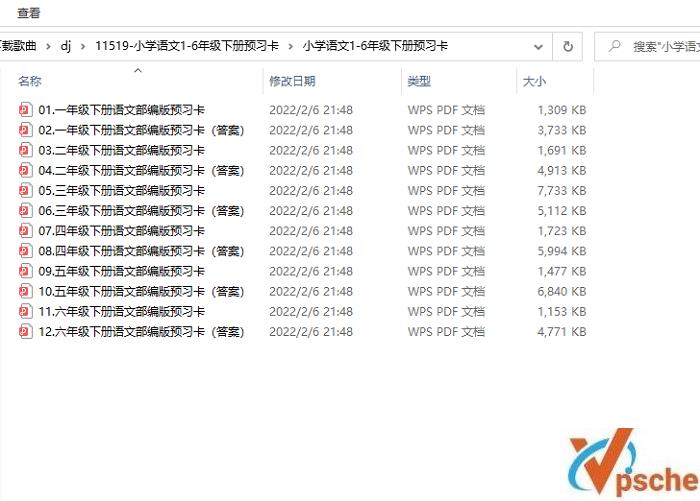Image resolution: width=700 pixels, height=501 pixels.
Task: Click size value 1,153 KB
Action: 562,311
